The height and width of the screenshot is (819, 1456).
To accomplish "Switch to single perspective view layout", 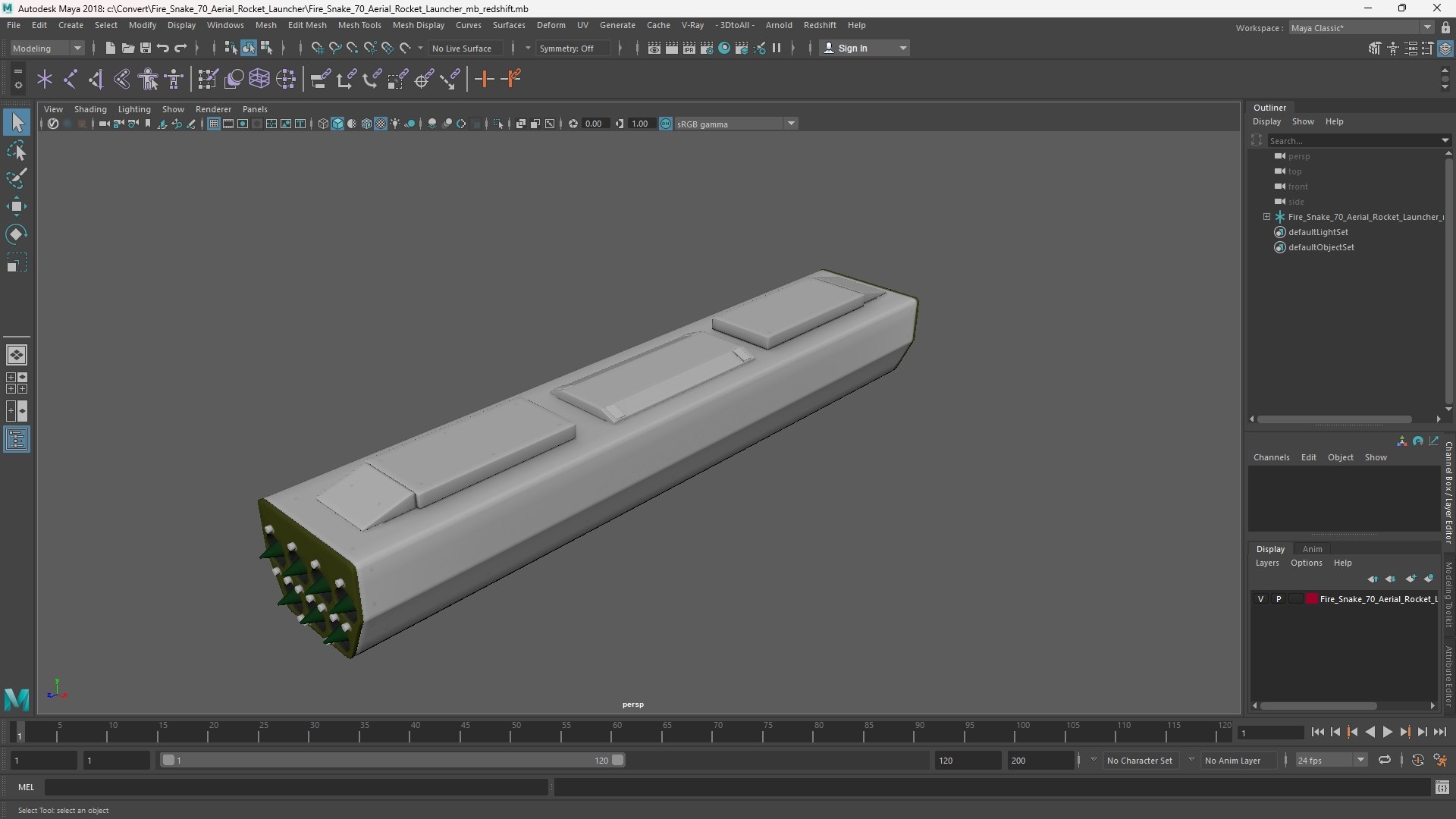I will point(17,354).
